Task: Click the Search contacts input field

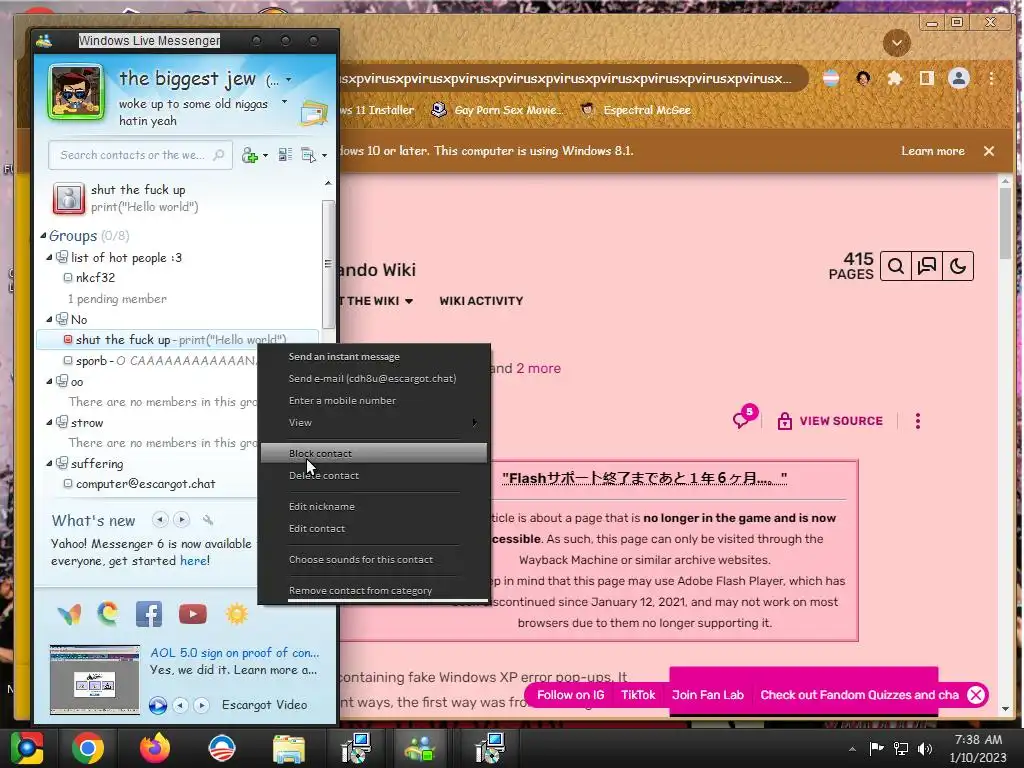Action: [x=140, y=155]
